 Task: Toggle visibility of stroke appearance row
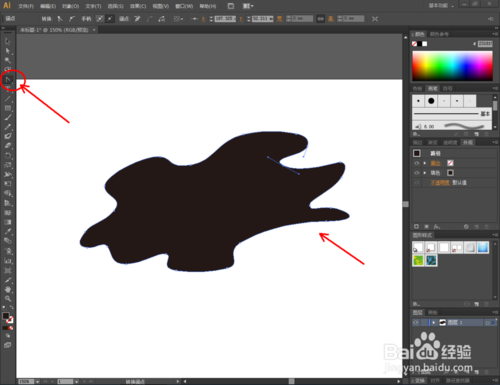pyautogui.click(x=417, y=163)
